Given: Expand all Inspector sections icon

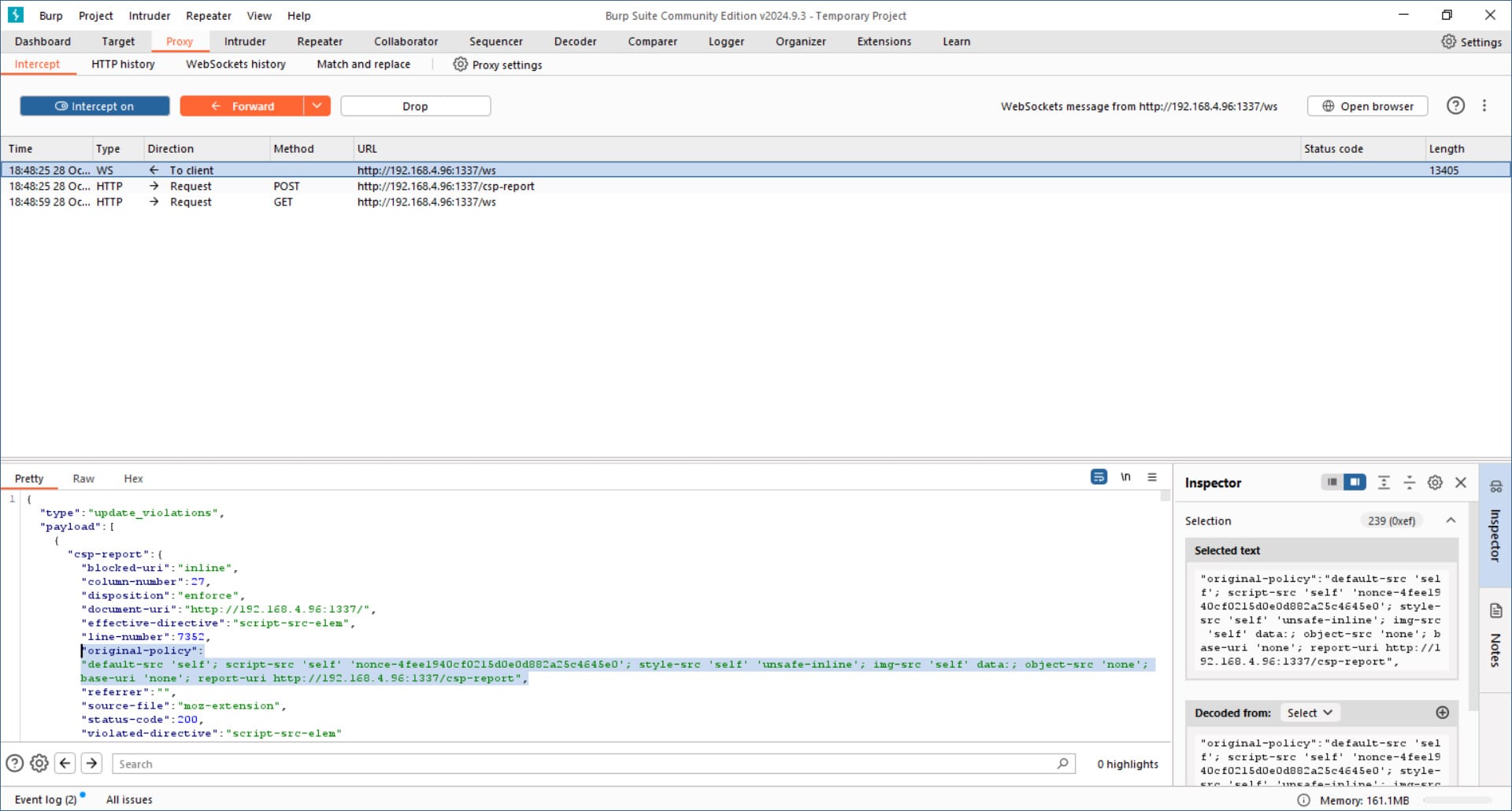Looking at the screenshot, I should [1384, 483].
